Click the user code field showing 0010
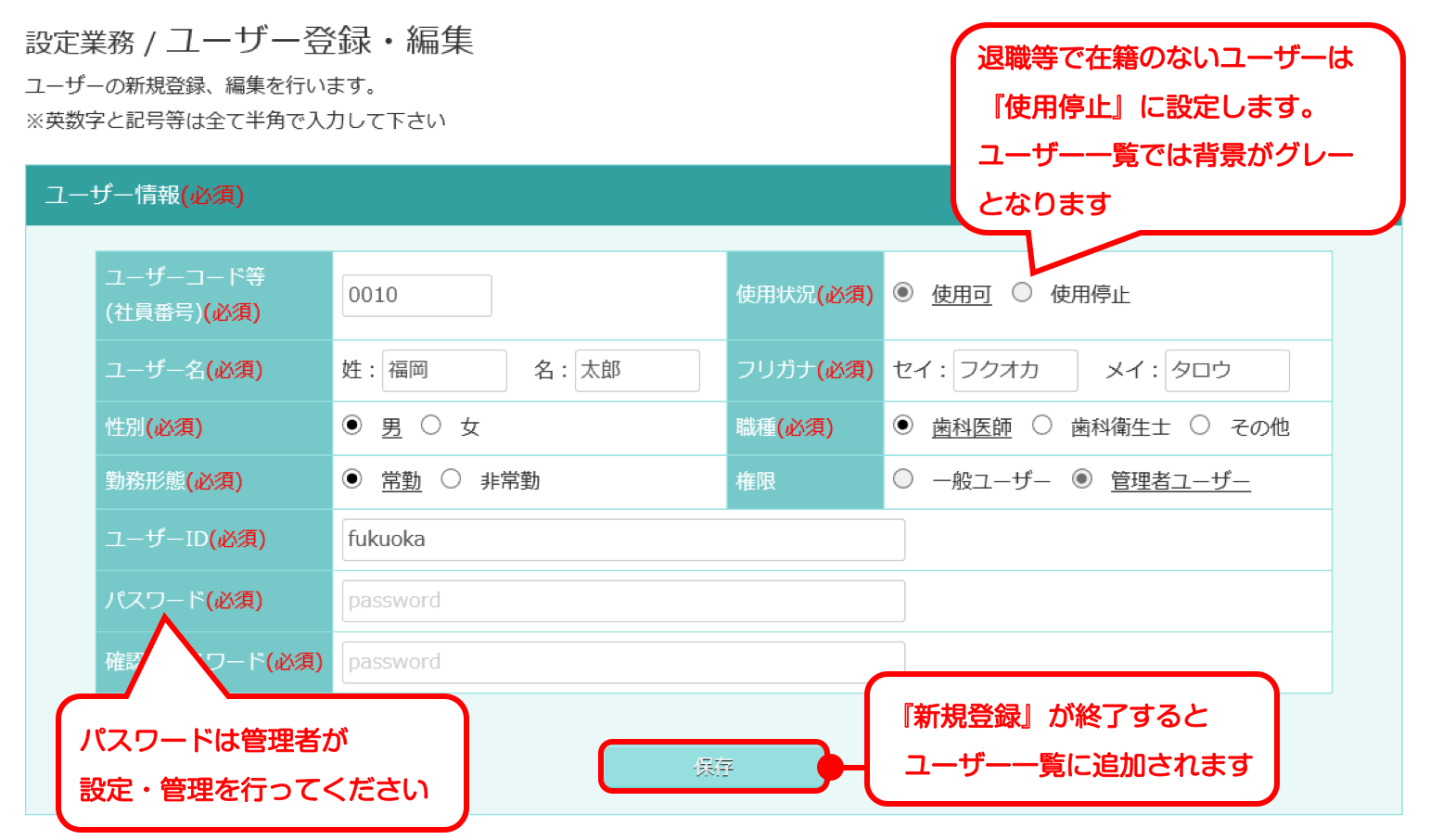 click(x=416, y=296)
